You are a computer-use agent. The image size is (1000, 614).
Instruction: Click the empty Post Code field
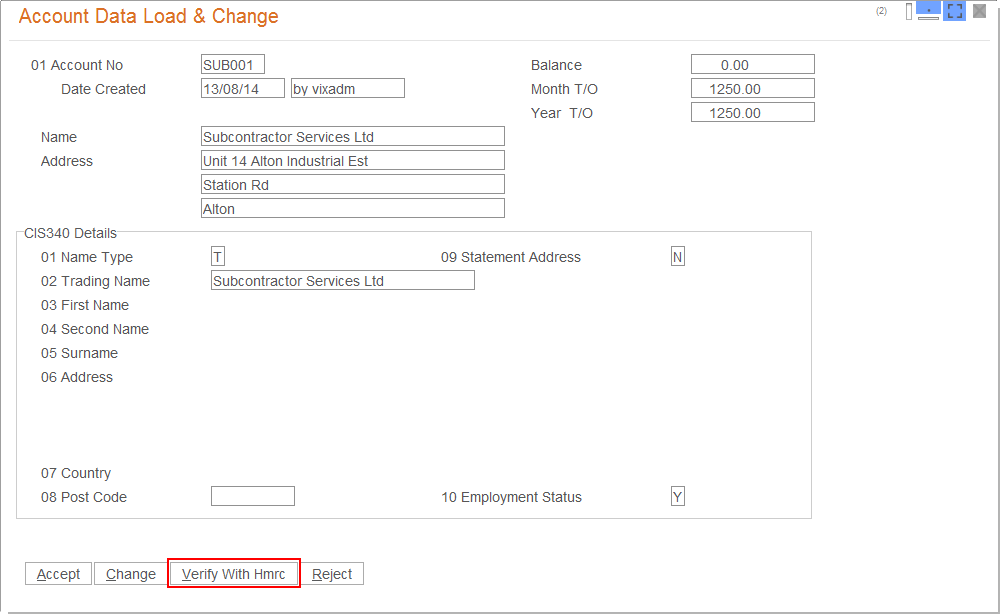pos(252,497)
